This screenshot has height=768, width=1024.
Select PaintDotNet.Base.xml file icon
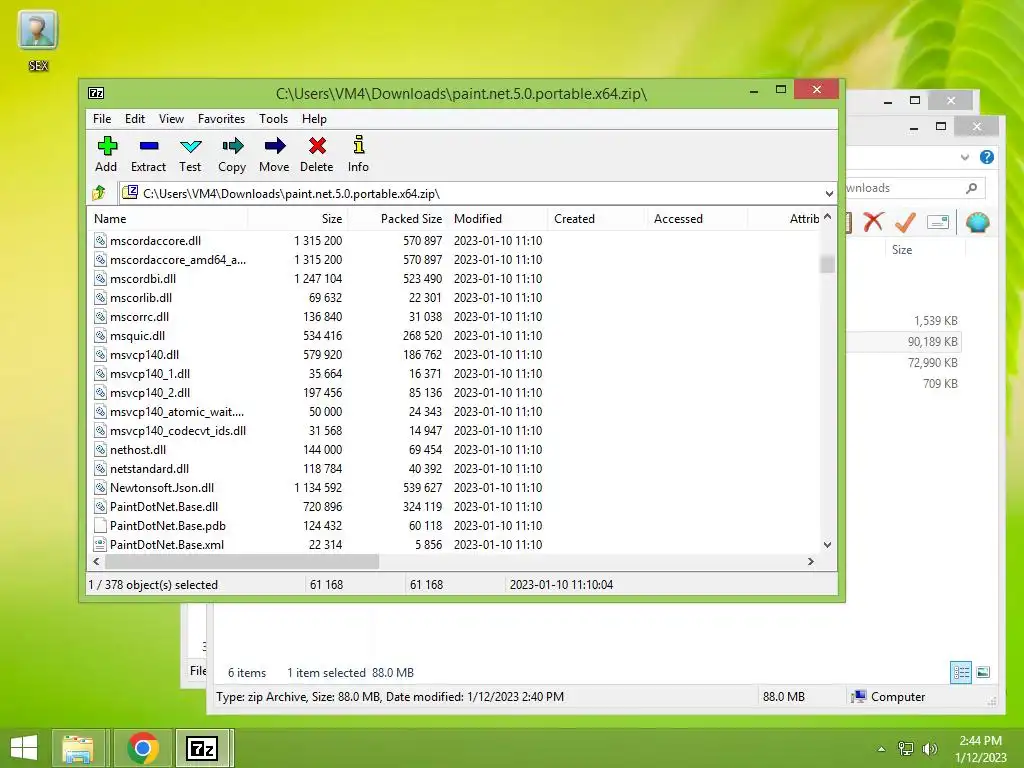coord(100,544)
